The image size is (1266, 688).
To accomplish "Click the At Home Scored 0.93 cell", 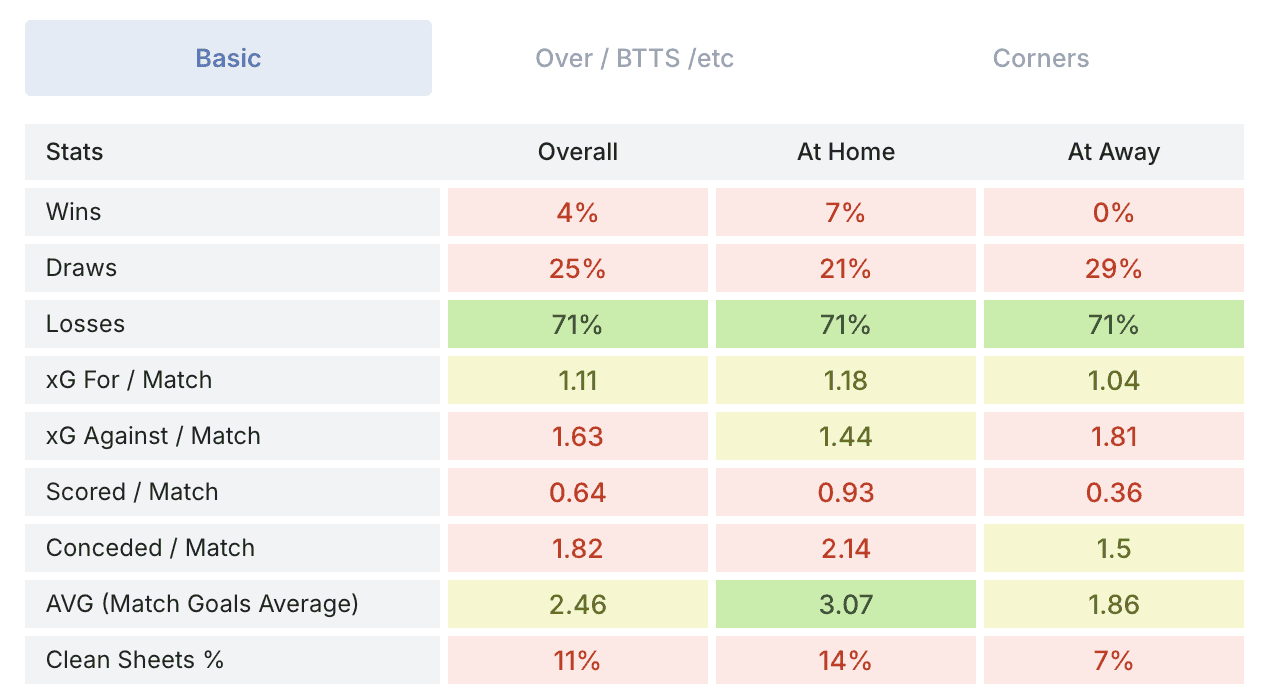I will [845, 492].
